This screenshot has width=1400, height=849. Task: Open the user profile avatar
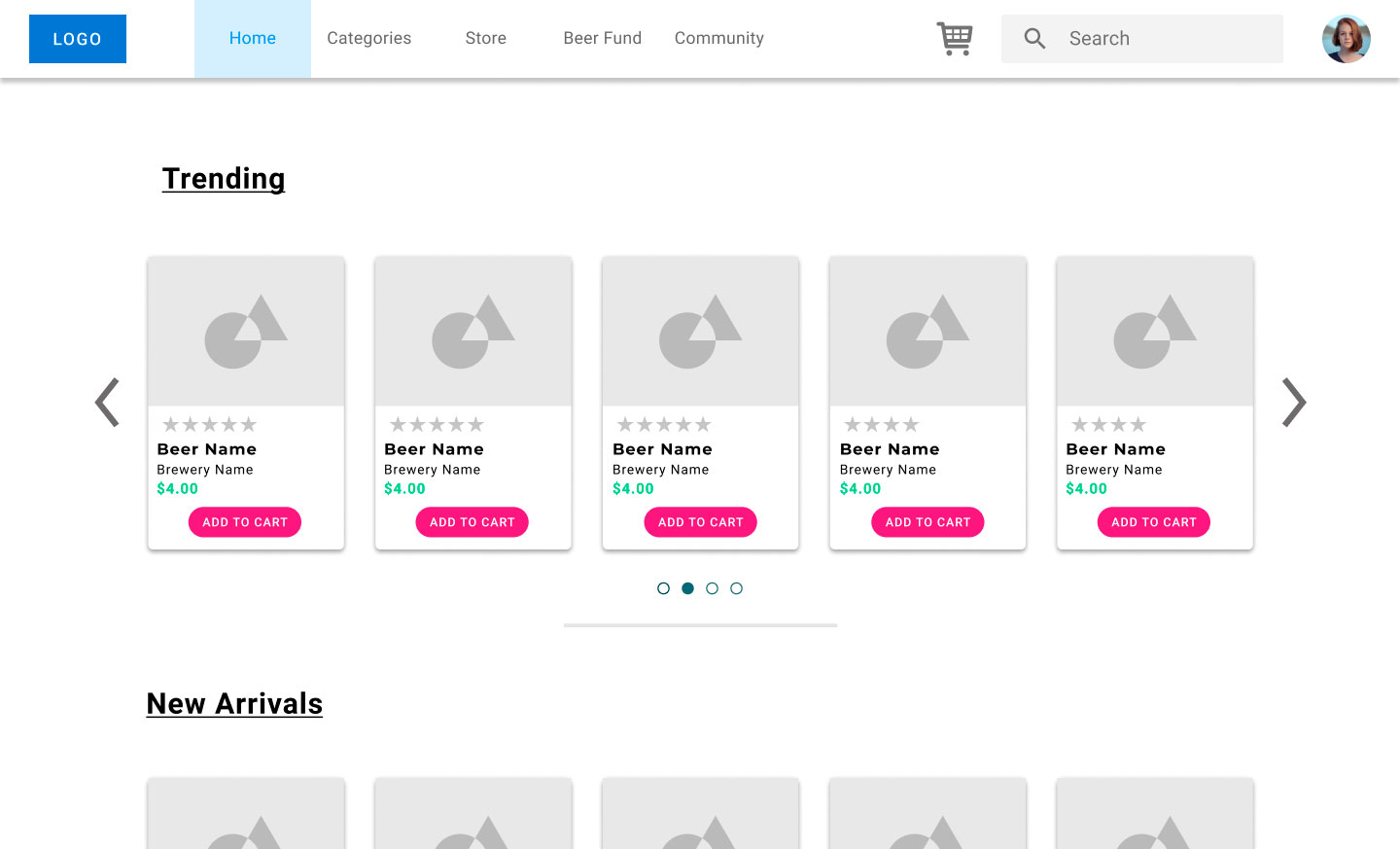1346,39
